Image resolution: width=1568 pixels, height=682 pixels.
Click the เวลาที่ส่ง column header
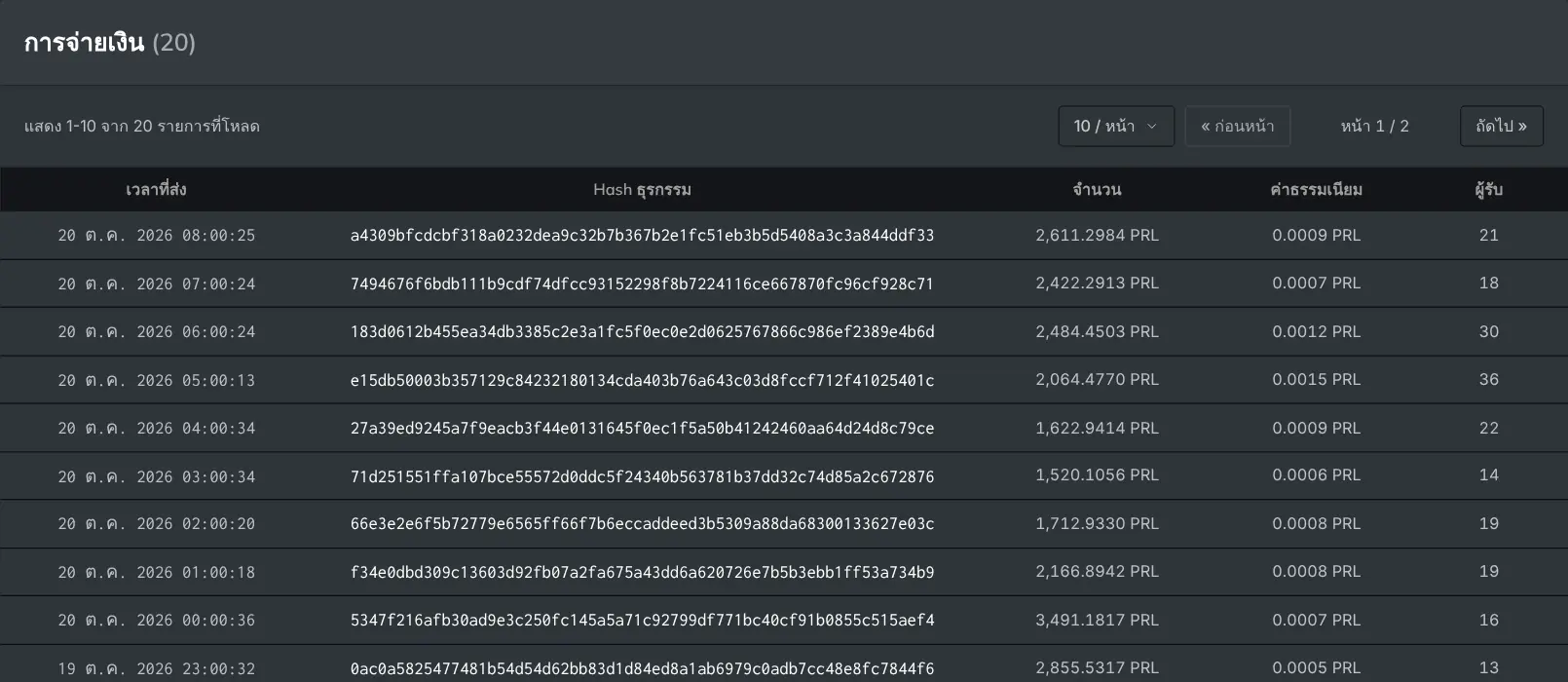(156, 189)
